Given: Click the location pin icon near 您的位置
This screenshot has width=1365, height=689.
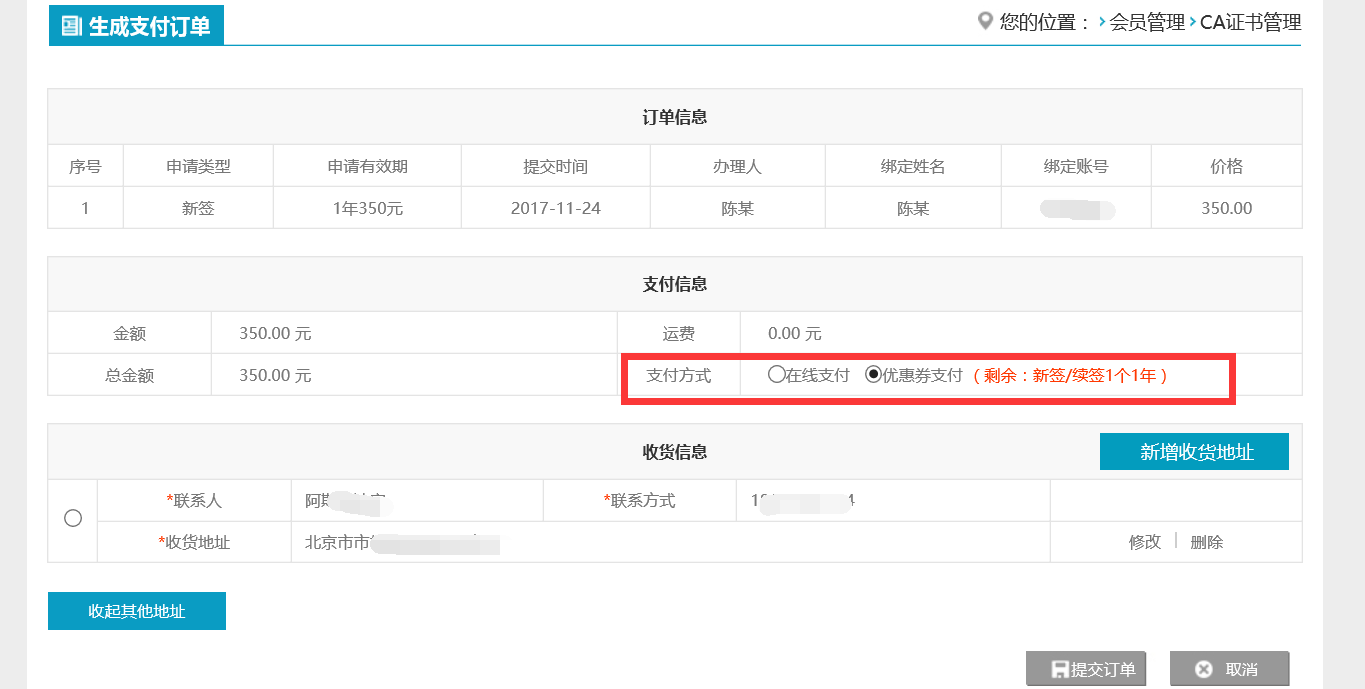Looking at the screenshot, I should (x=985, y=21).
